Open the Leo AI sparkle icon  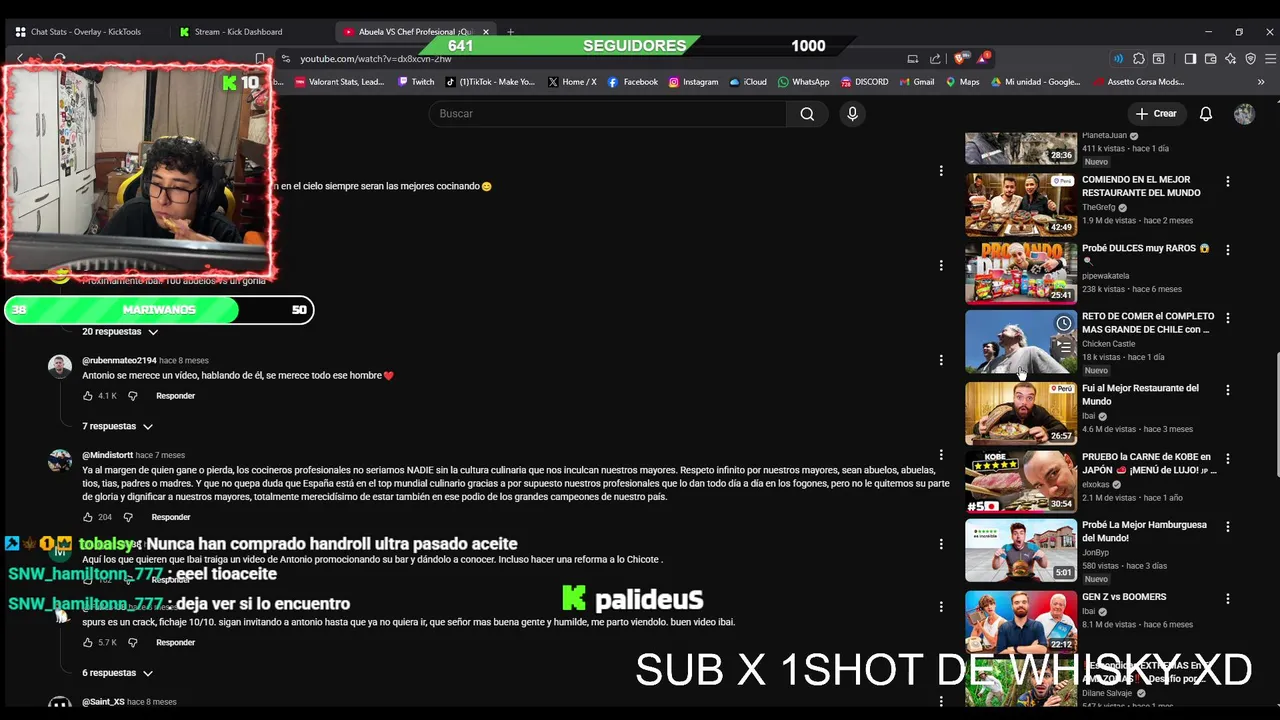pyautogui.click(x=1230, y=59)
